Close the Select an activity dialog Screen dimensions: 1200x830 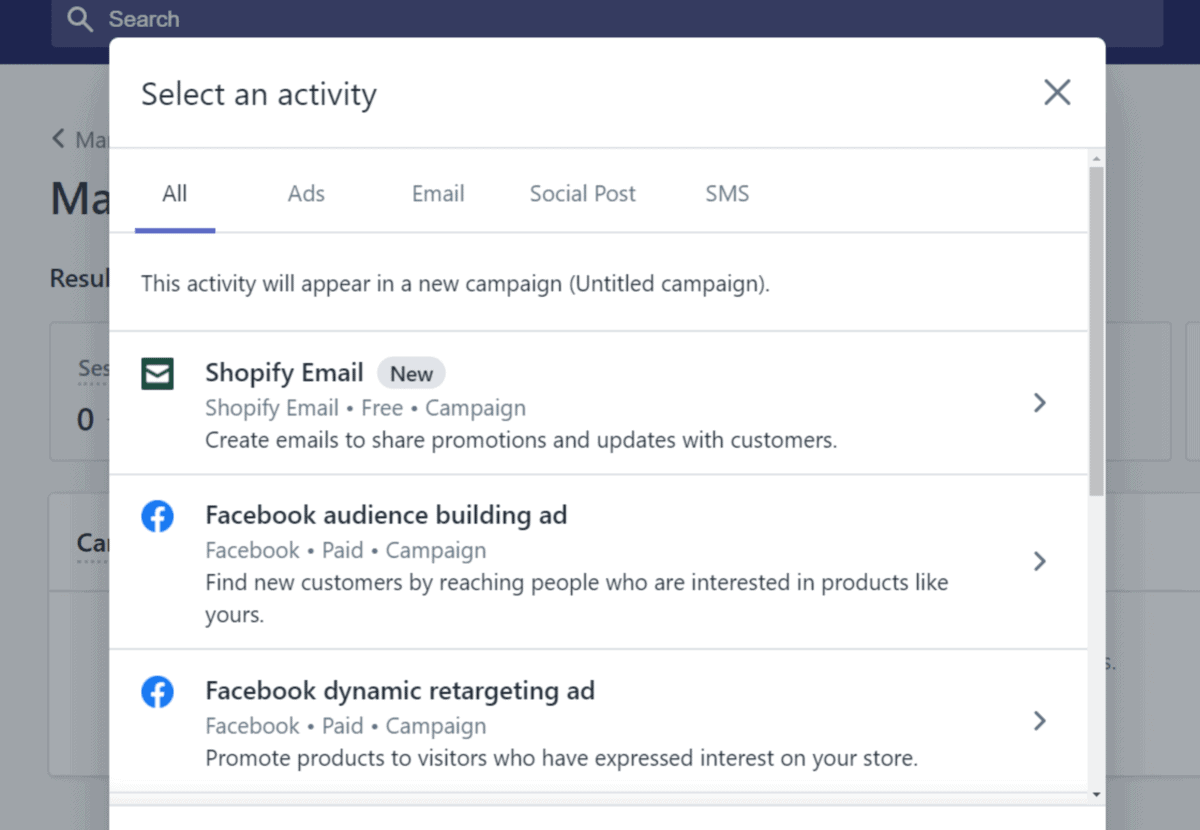[x=1057, y=93]
